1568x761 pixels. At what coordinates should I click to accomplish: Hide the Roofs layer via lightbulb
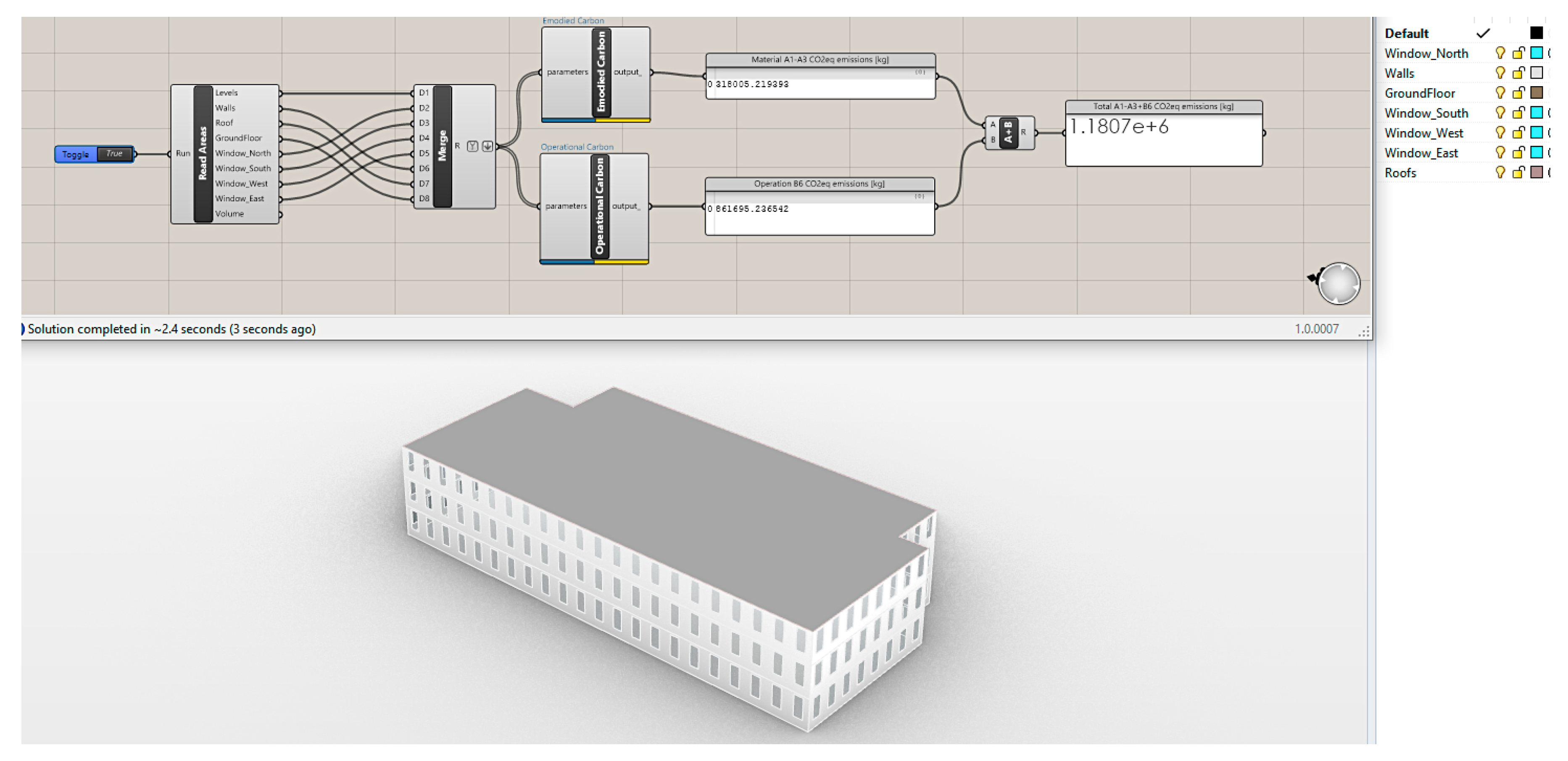tap(1500, 173)
